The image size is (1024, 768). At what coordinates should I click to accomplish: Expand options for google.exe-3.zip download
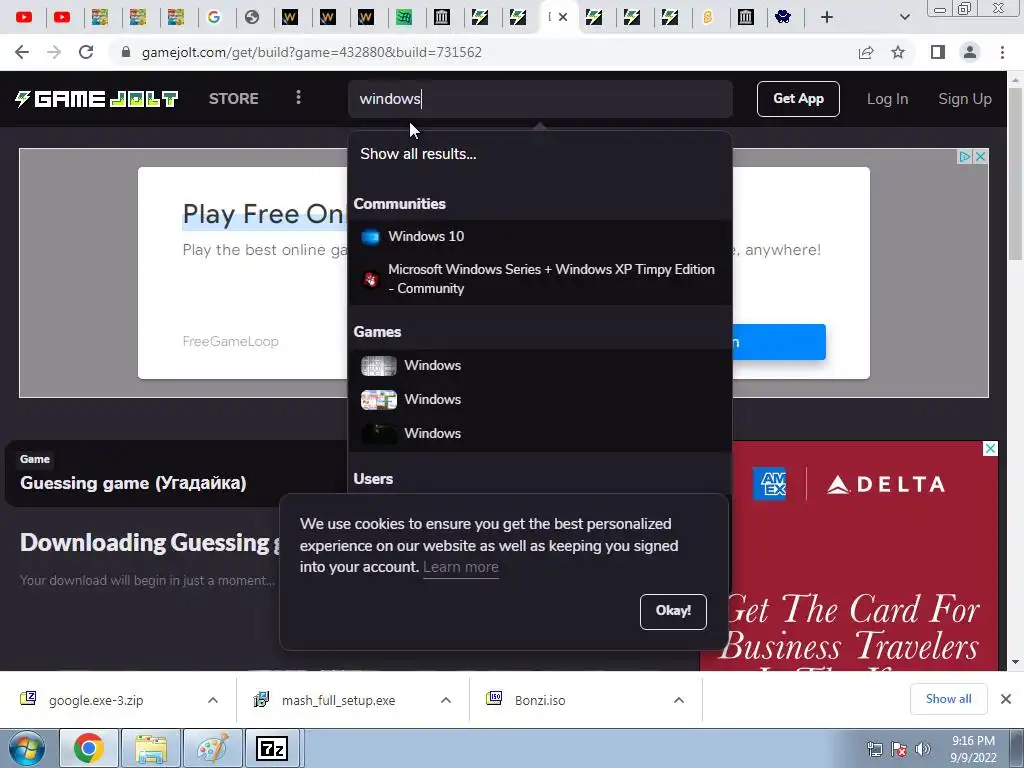point(213,700)
